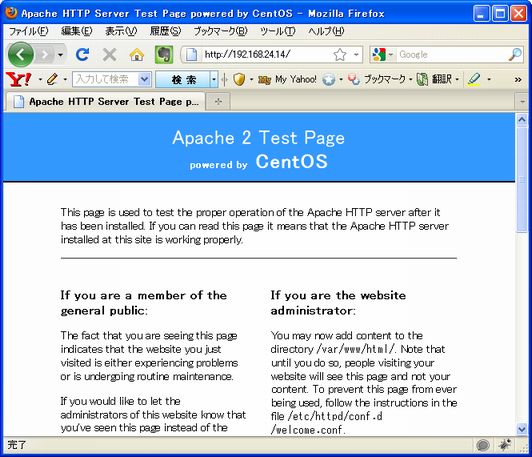Open the ヘルプ(H) menu
The width and height of the screenshot is (532, 457).
coord(326,31)
